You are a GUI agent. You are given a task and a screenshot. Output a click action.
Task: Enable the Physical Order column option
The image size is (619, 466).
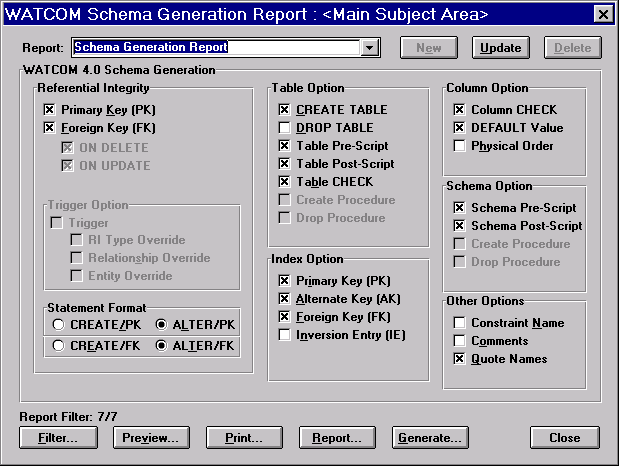point(459,146)
